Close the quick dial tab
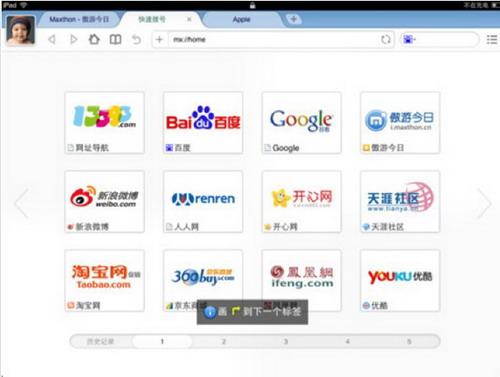The height and width of the screenshot is (377, 500). [189, 19]
